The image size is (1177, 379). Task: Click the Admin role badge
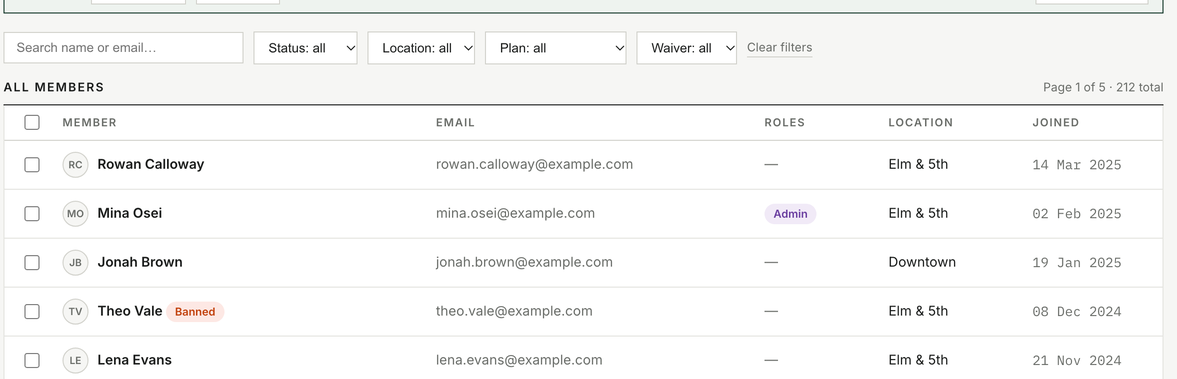click(x=790, y=214)
